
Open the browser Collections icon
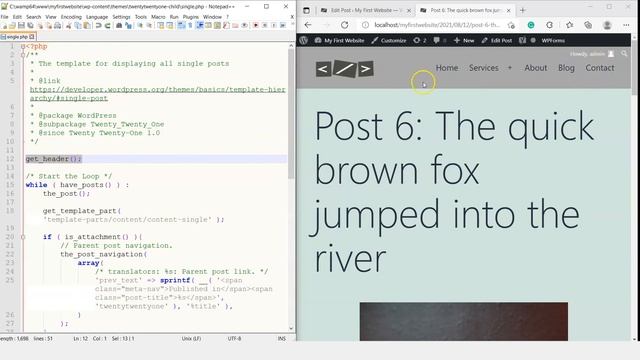tap(588, 25)
